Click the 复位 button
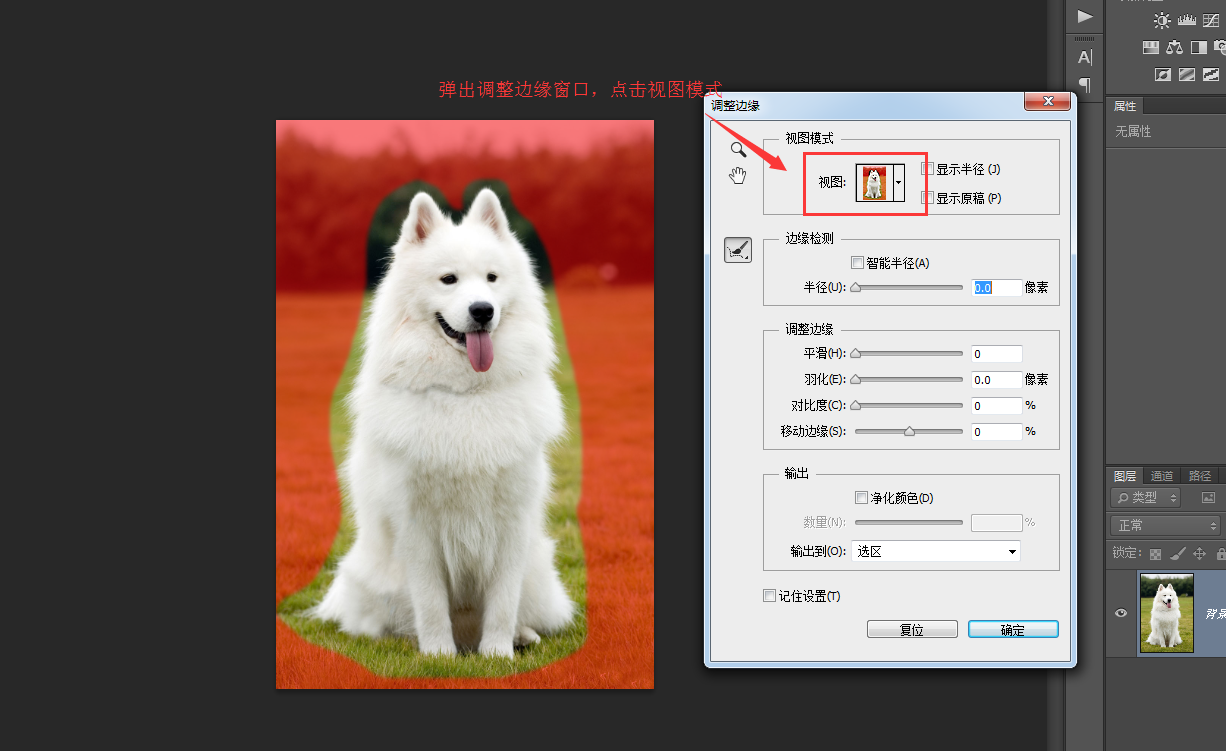Viewport: 1226px width, 751px height. click(x=912, y=630)
